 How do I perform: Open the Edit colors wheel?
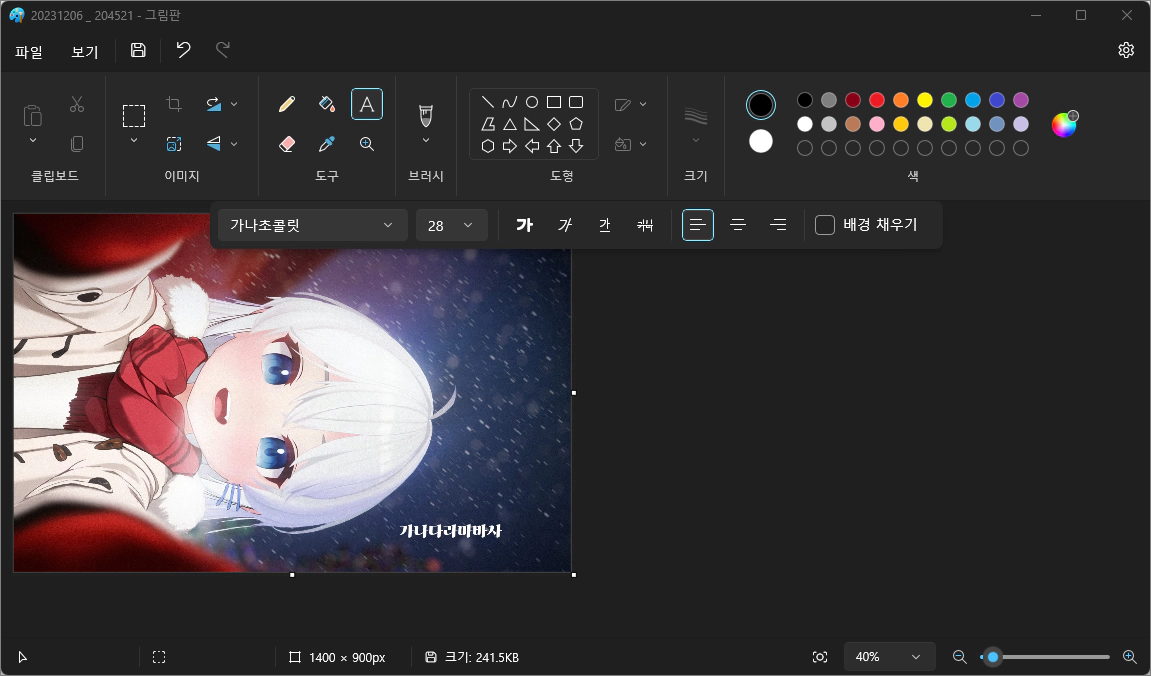click(1064, 124)
